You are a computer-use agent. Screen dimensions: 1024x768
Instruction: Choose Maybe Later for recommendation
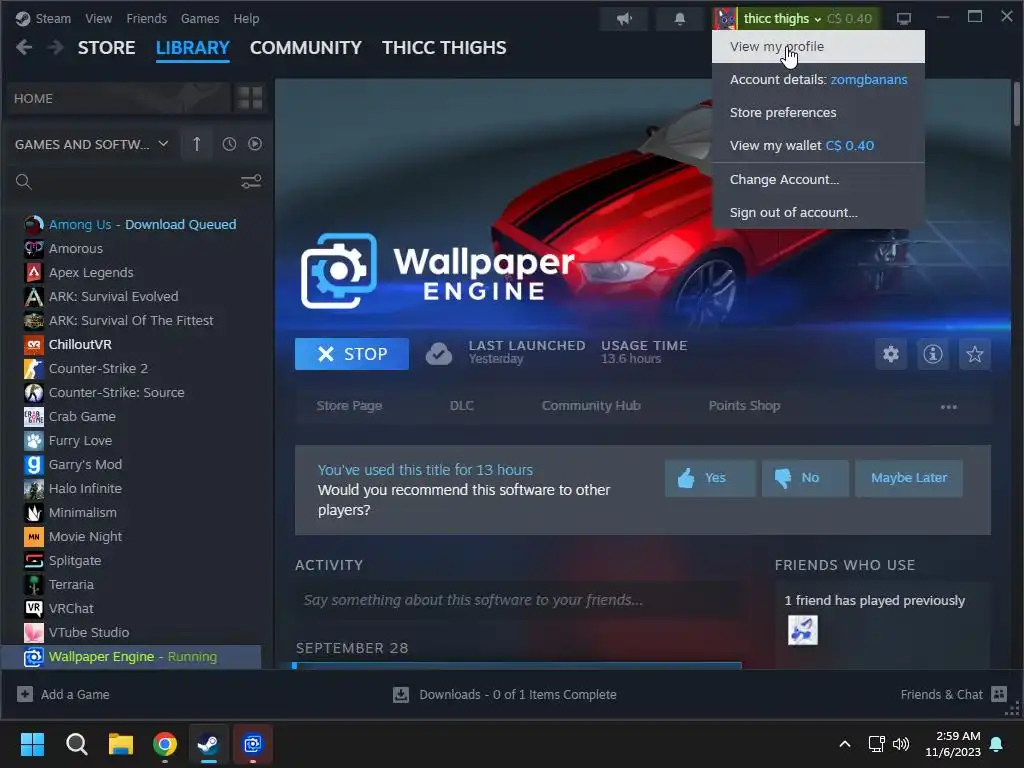tap(909, 478)
